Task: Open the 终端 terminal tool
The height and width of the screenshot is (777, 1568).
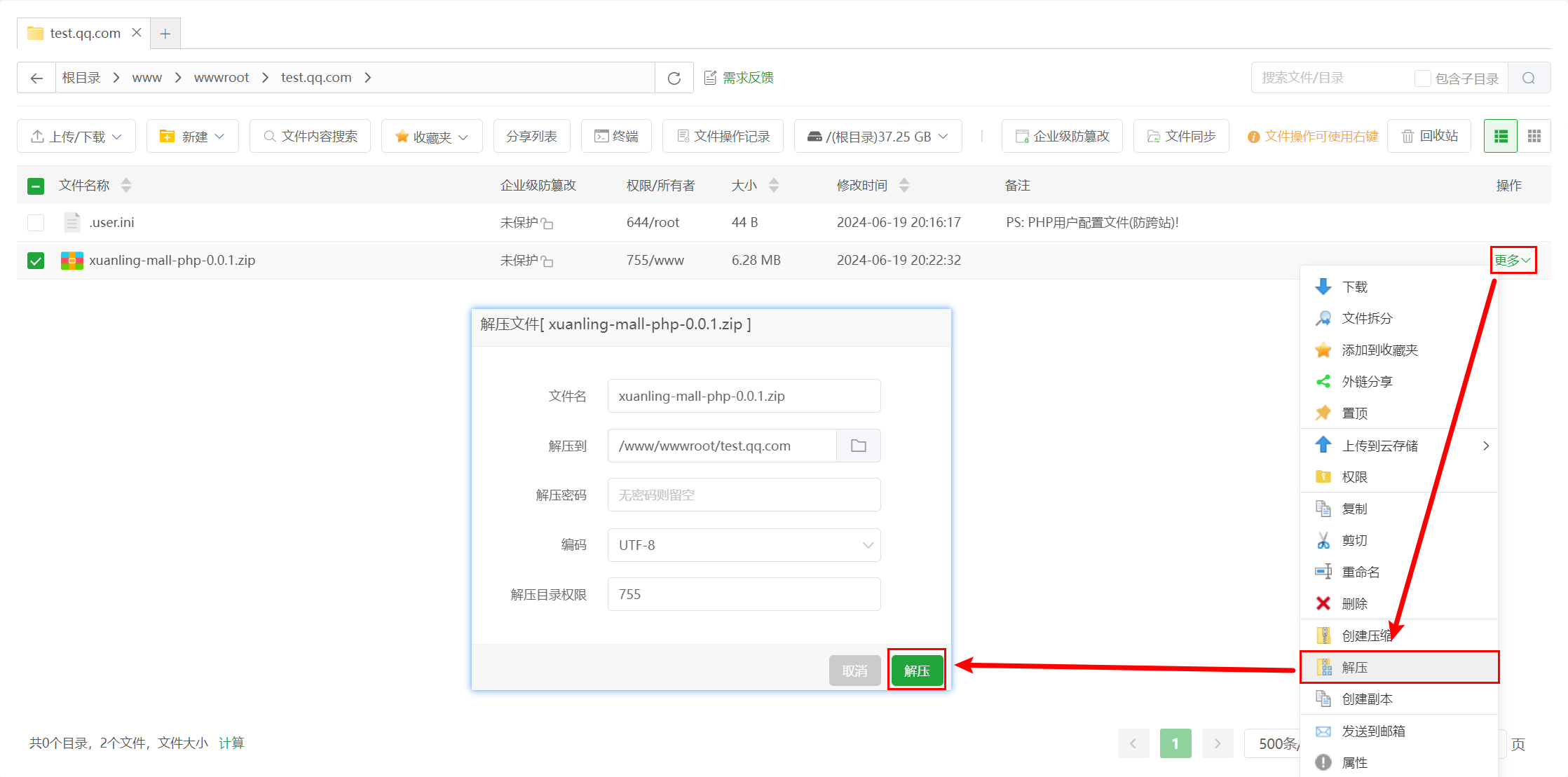Action: tap(616, 136)
